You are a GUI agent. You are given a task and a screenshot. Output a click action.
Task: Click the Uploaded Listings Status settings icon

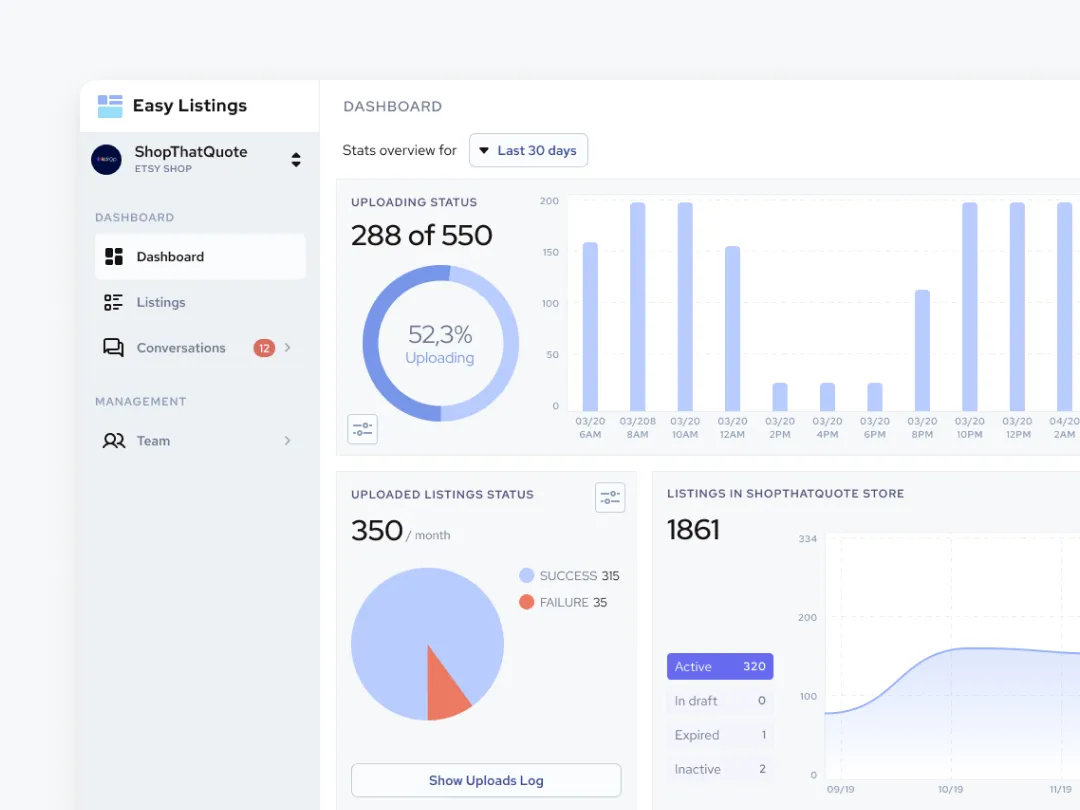point(610,497)
